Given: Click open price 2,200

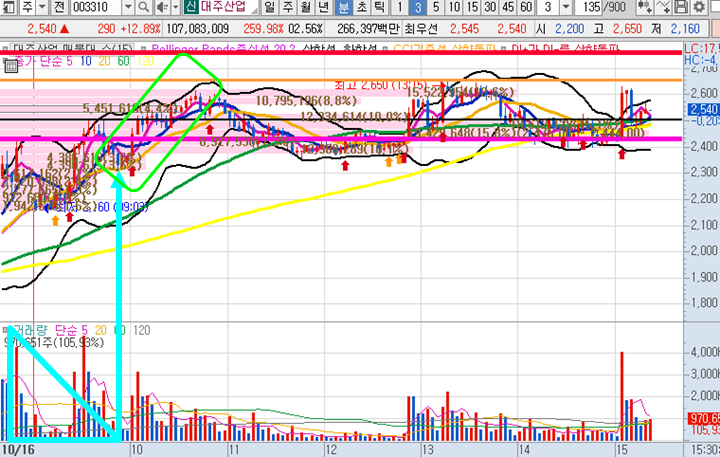Looking at the screenshot, I should pos(569,29).
